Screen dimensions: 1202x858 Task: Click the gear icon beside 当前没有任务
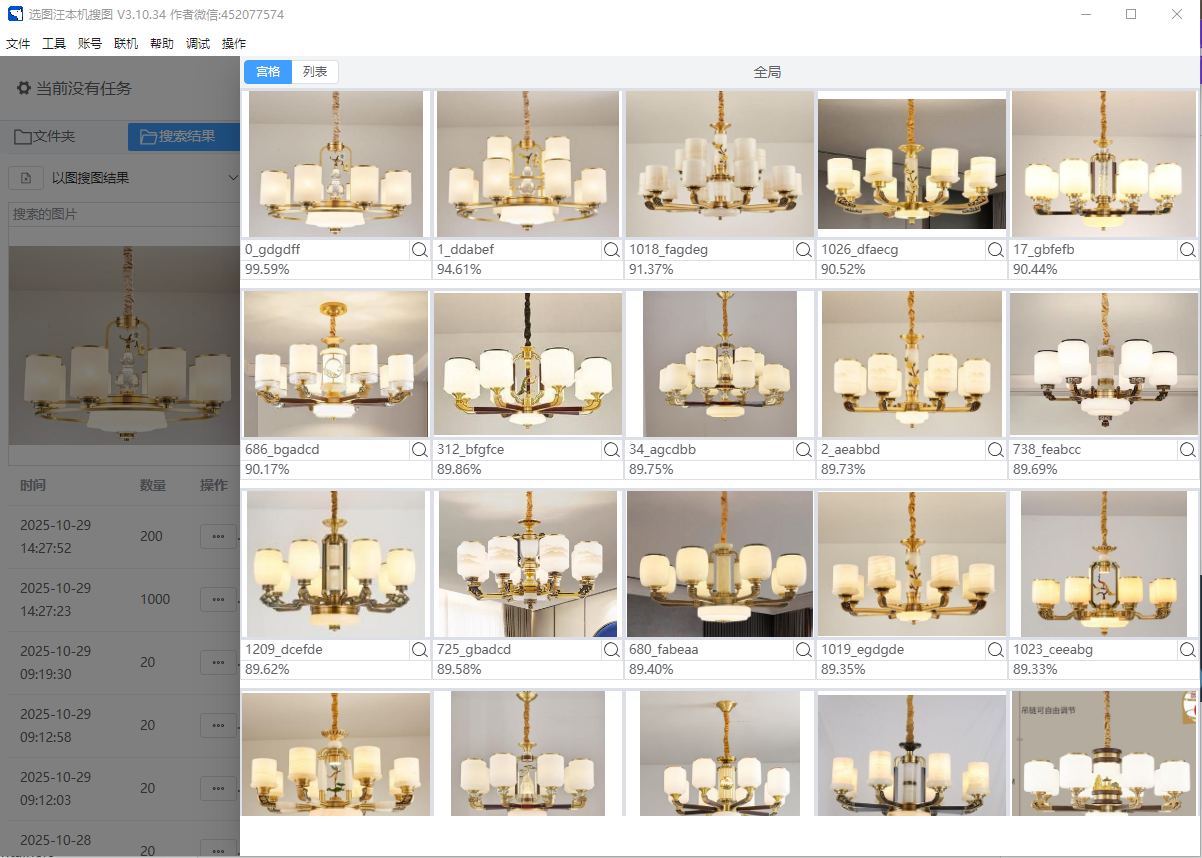tap(24, 88)
